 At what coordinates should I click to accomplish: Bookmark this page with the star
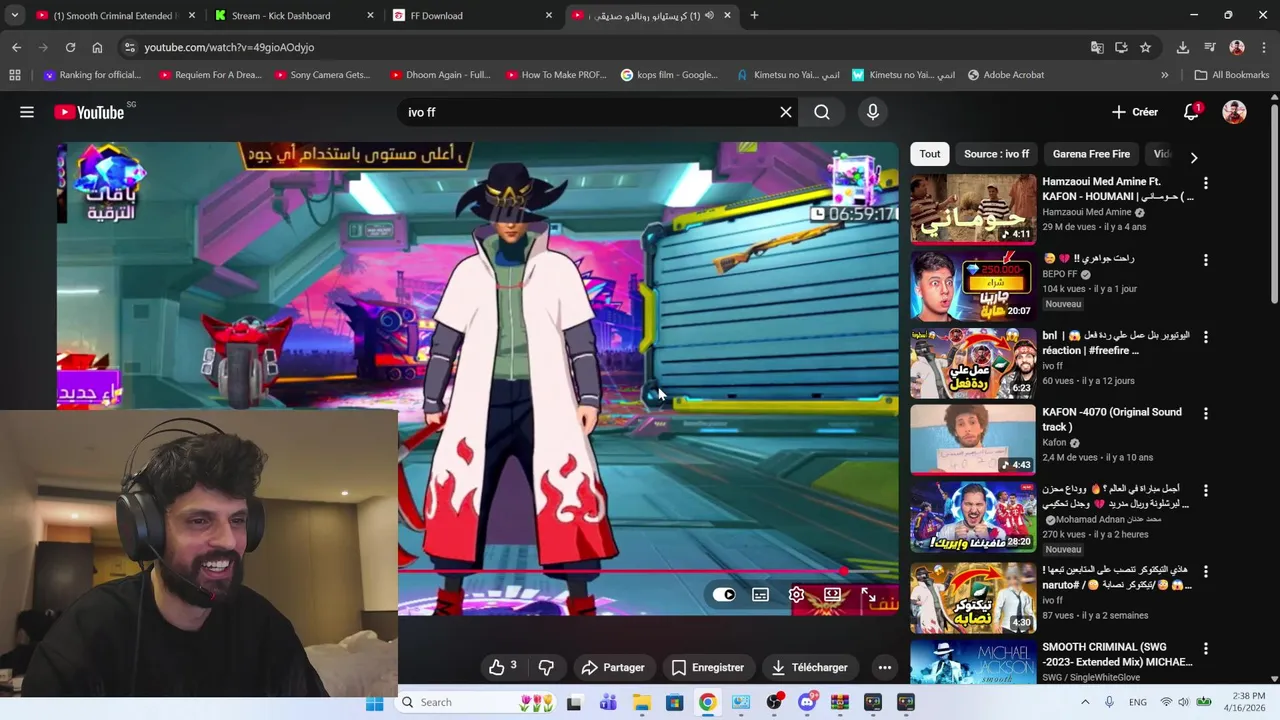(1145, 47)
